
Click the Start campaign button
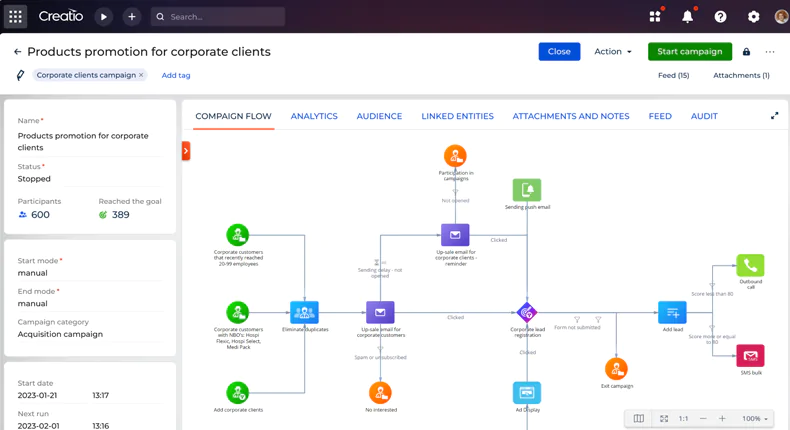(690, 51)
